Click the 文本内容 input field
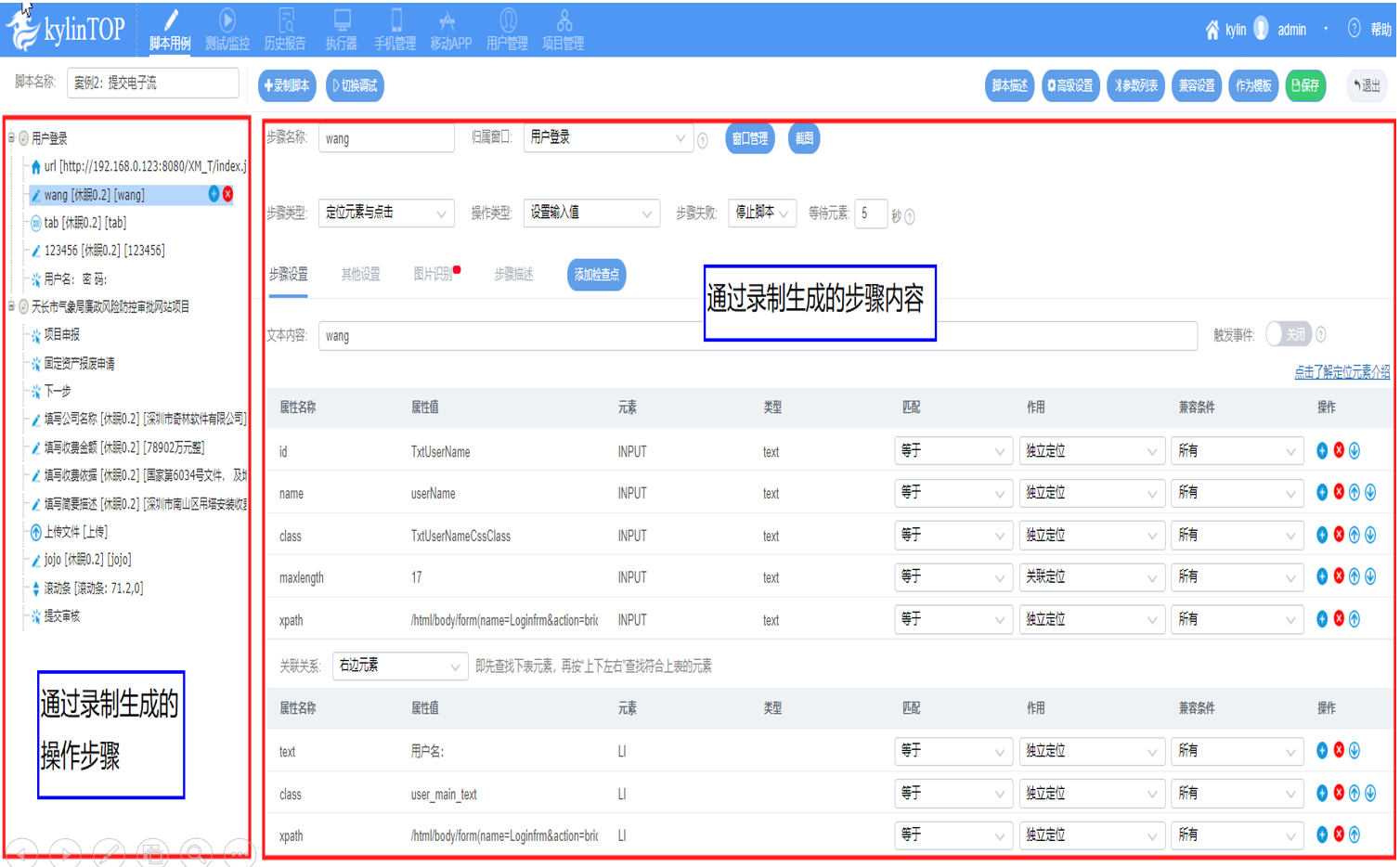1400x867 pixels. click(757, 336)
